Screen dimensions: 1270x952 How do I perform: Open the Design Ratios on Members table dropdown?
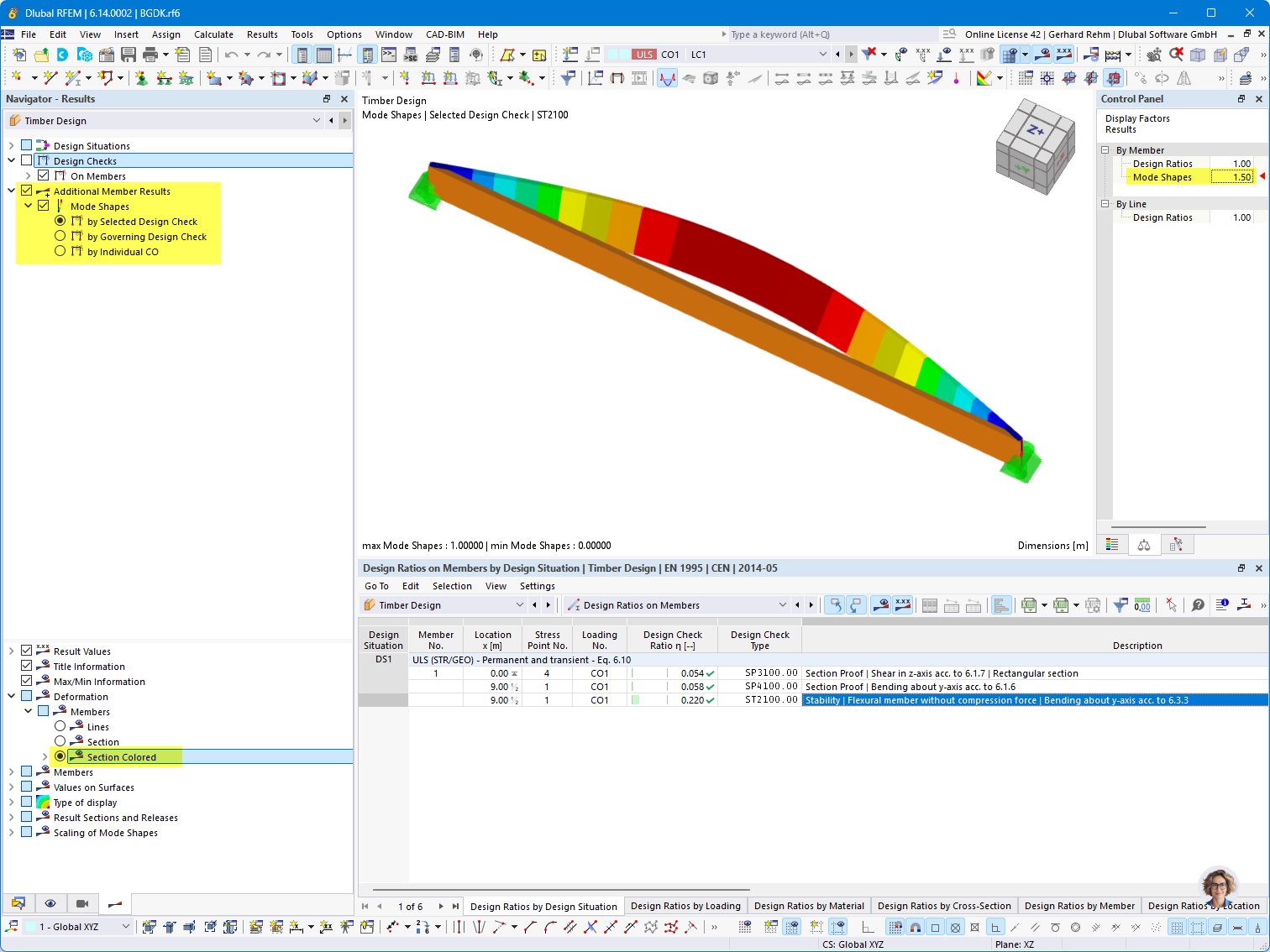[x=782, y=605]
